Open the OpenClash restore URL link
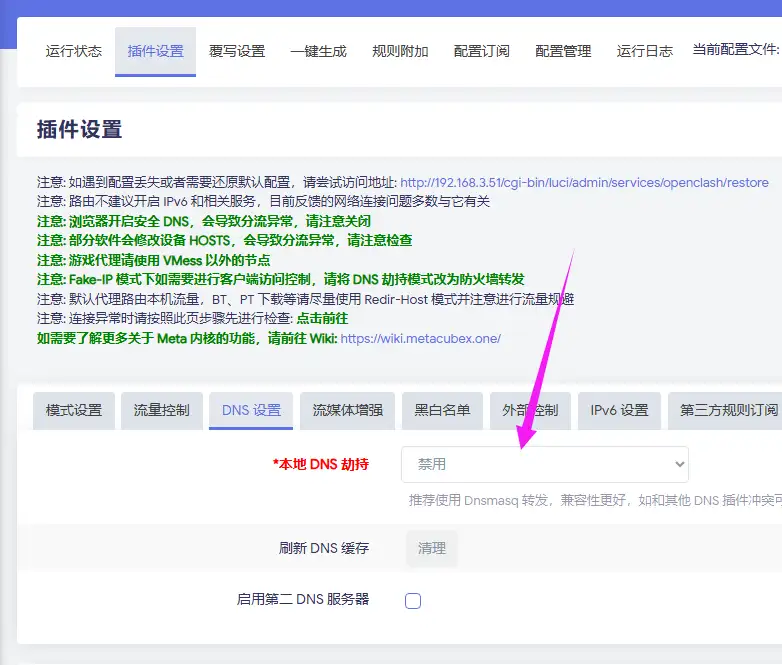This screenshot has width=782, height=665. [584, 183]
